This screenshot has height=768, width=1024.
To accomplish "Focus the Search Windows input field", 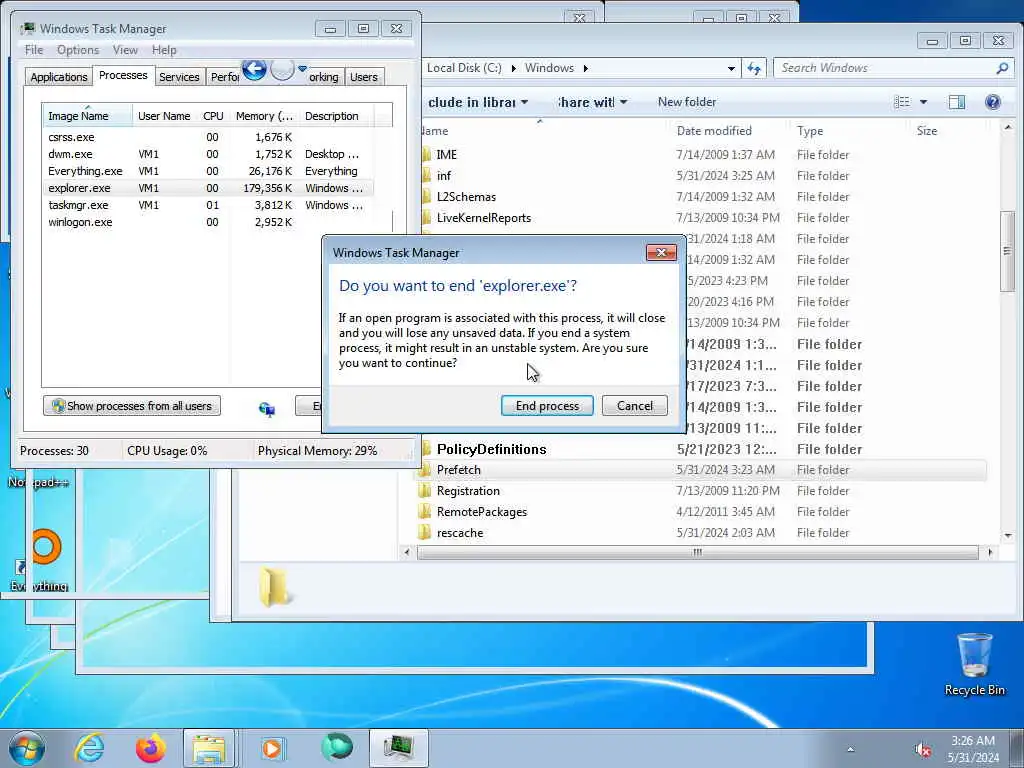I will pos(885,68).
